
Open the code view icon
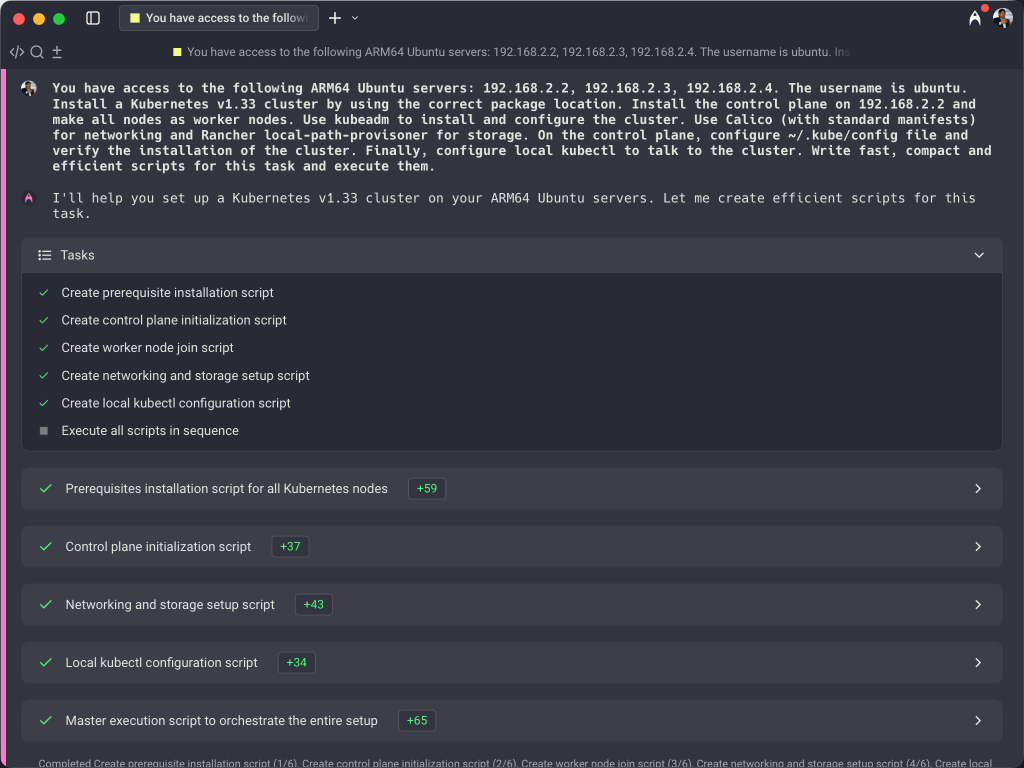16,52
